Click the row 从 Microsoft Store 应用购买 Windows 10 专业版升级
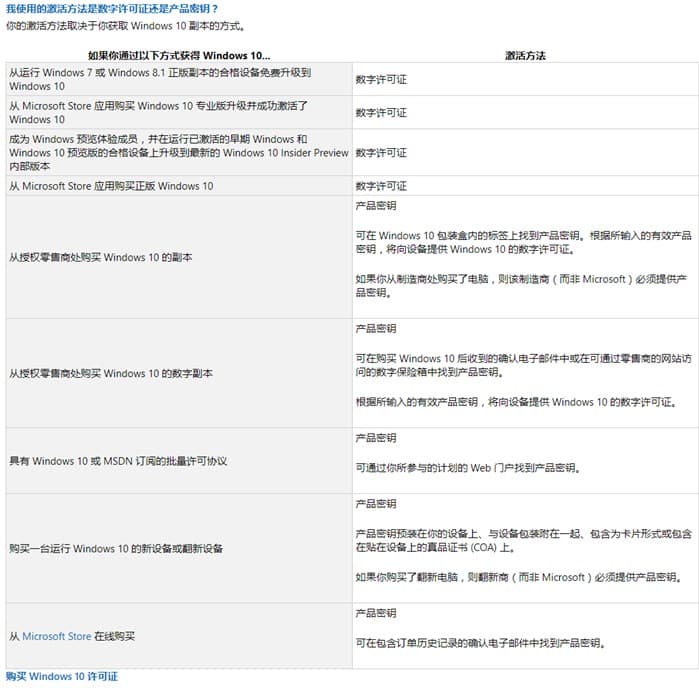The image size is (699, 688). point(179,112)
